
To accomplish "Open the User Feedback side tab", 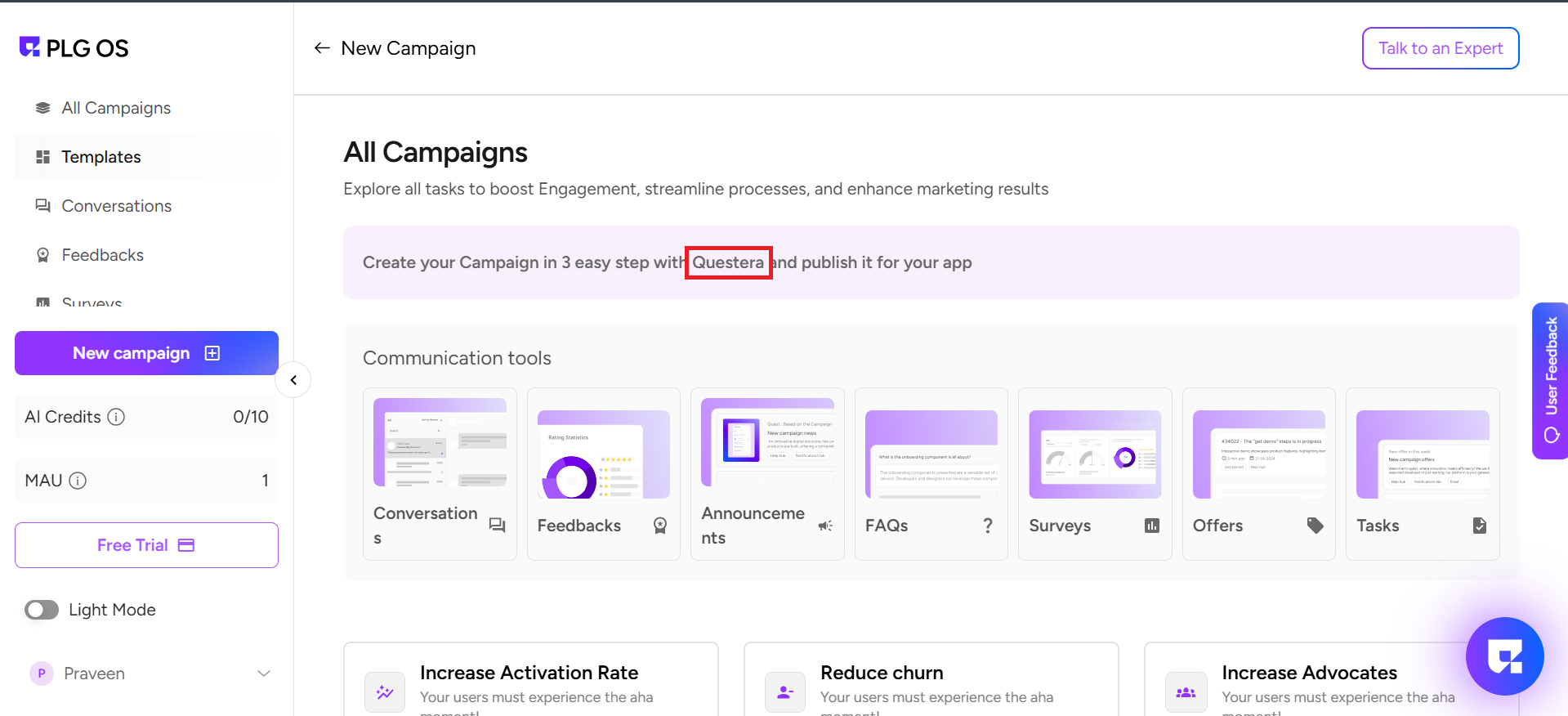I will [1550, 380].
